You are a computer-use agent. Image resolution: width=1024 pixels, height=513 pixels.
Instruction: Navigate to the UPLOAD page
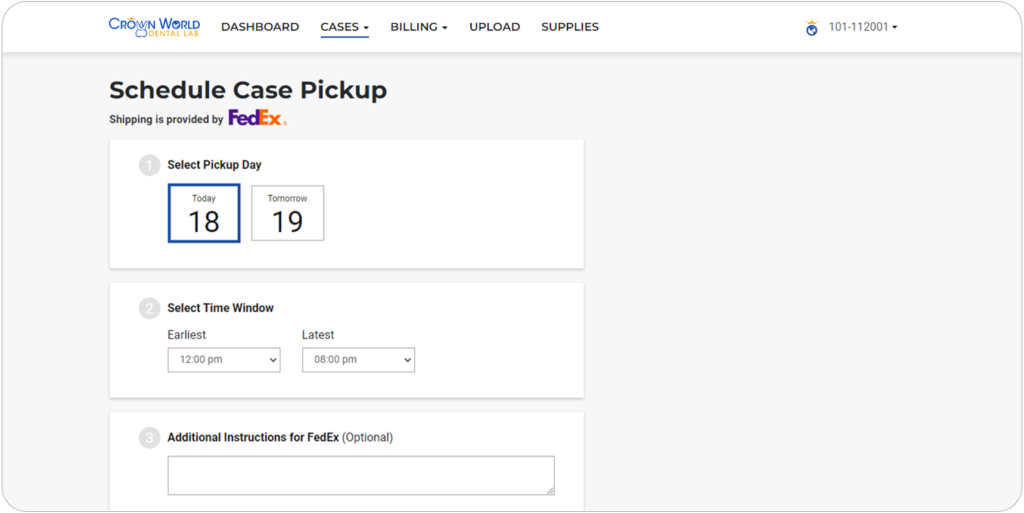495,27
